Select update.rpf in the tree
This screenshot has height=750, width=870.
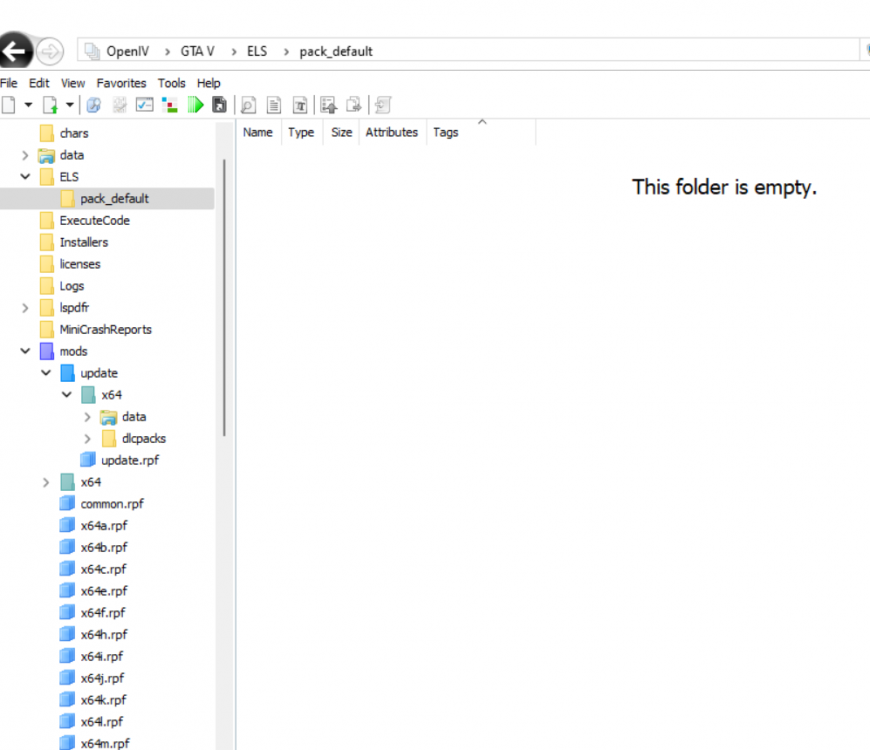[130, 460]
